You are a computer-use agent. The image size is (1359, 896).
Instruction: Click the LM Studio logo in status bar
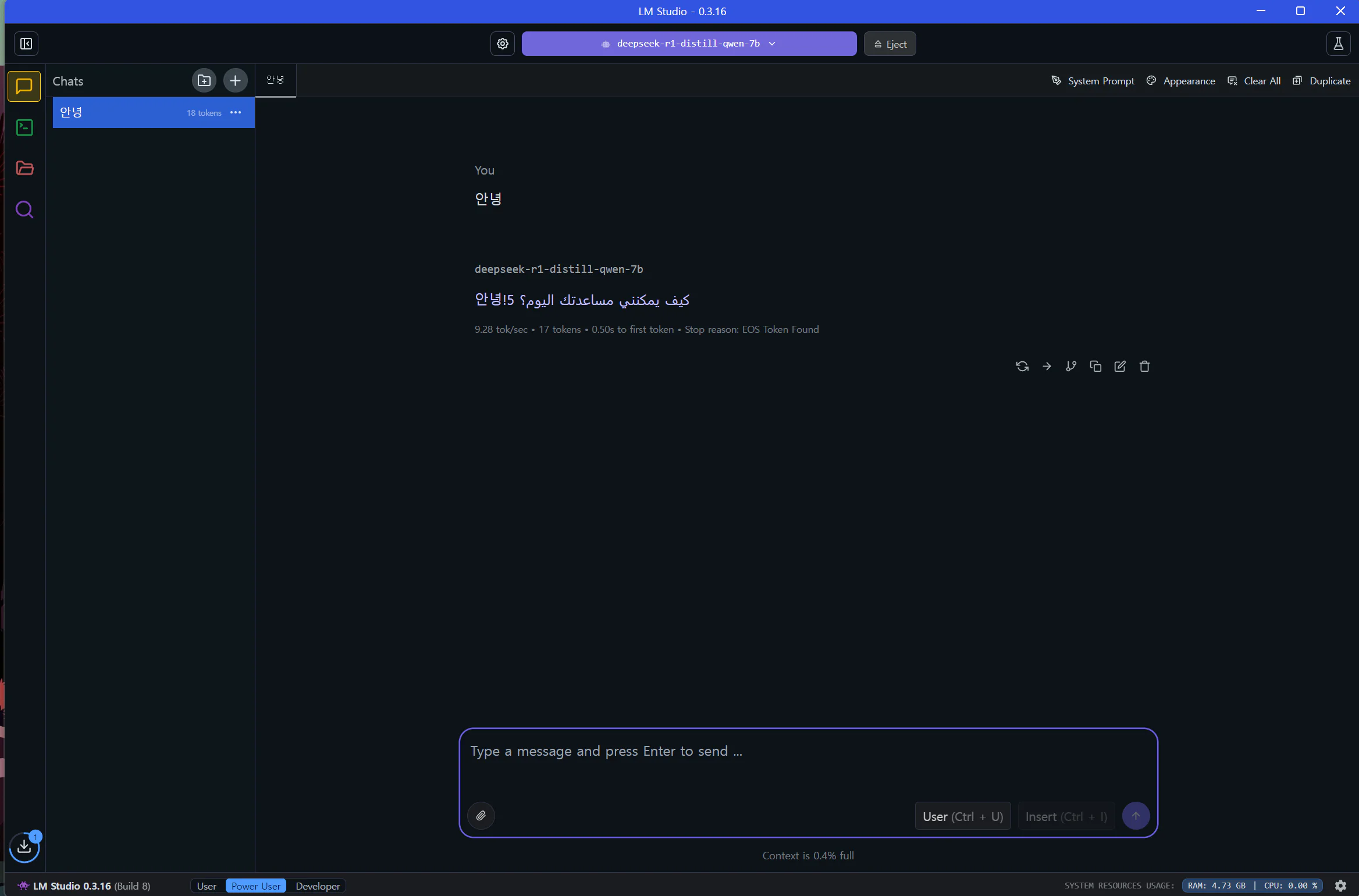tap(23, 886)
